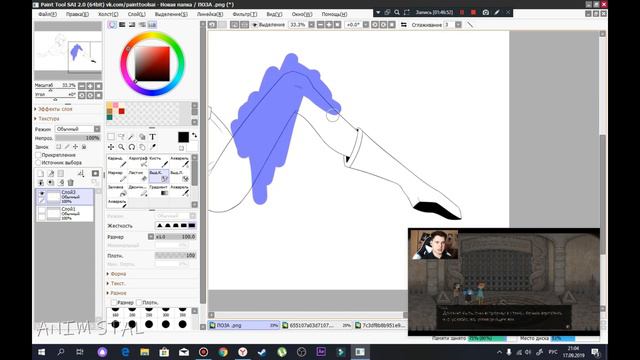Screen dimensions: 640x360
Task: Select the Move tool
Action: (111, 147)
